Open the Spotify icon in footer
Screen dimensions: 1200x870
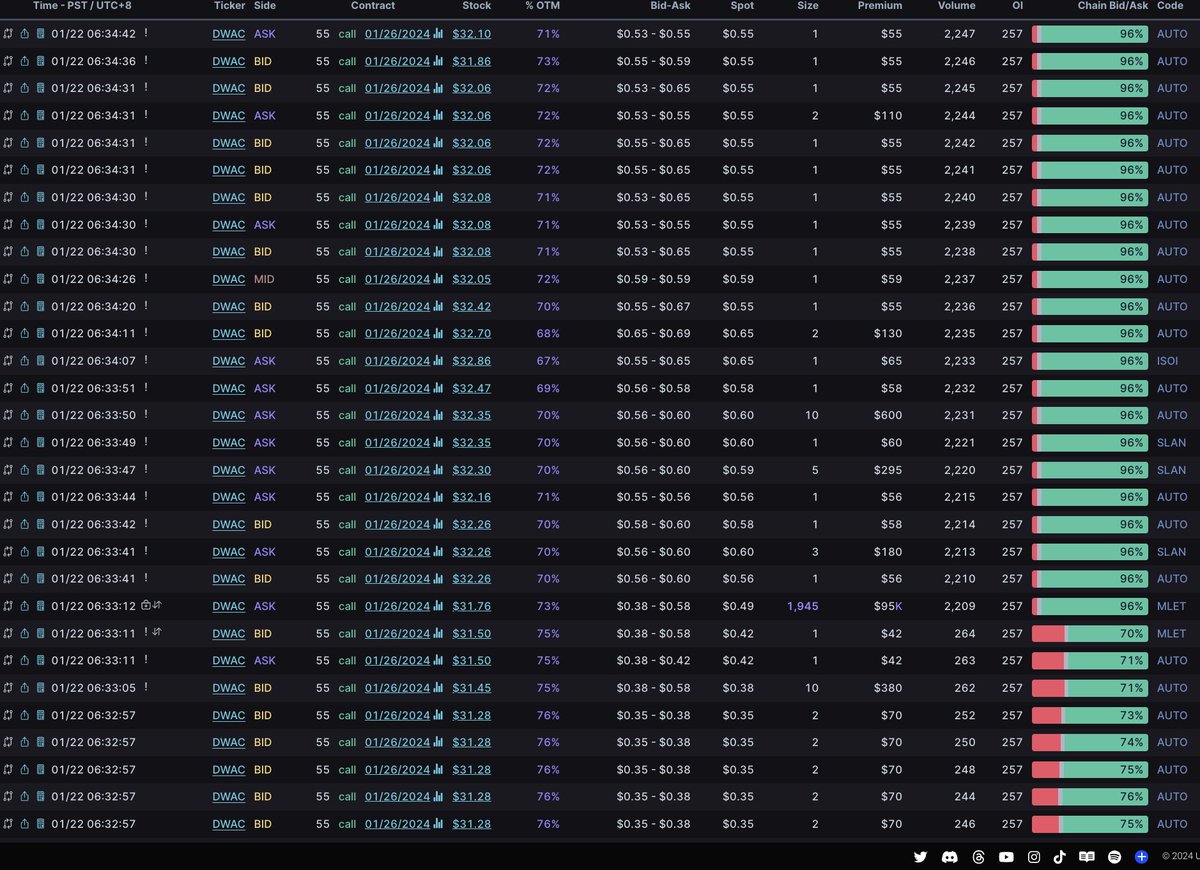tap(1115, 857)
